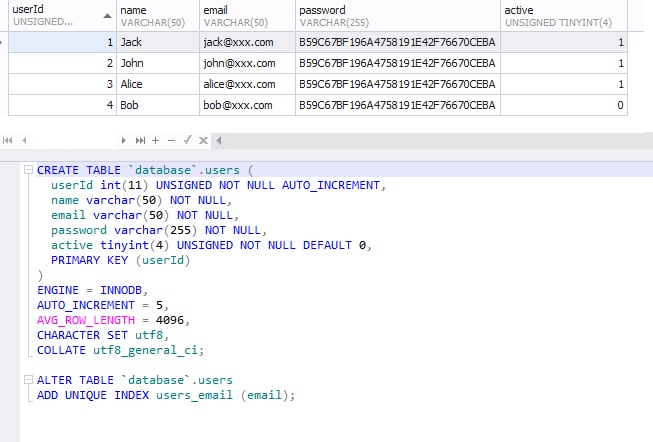Collapse the CREATE TABLE code block
The height and width of the screenshot is (442, 653).
[28, 170]
